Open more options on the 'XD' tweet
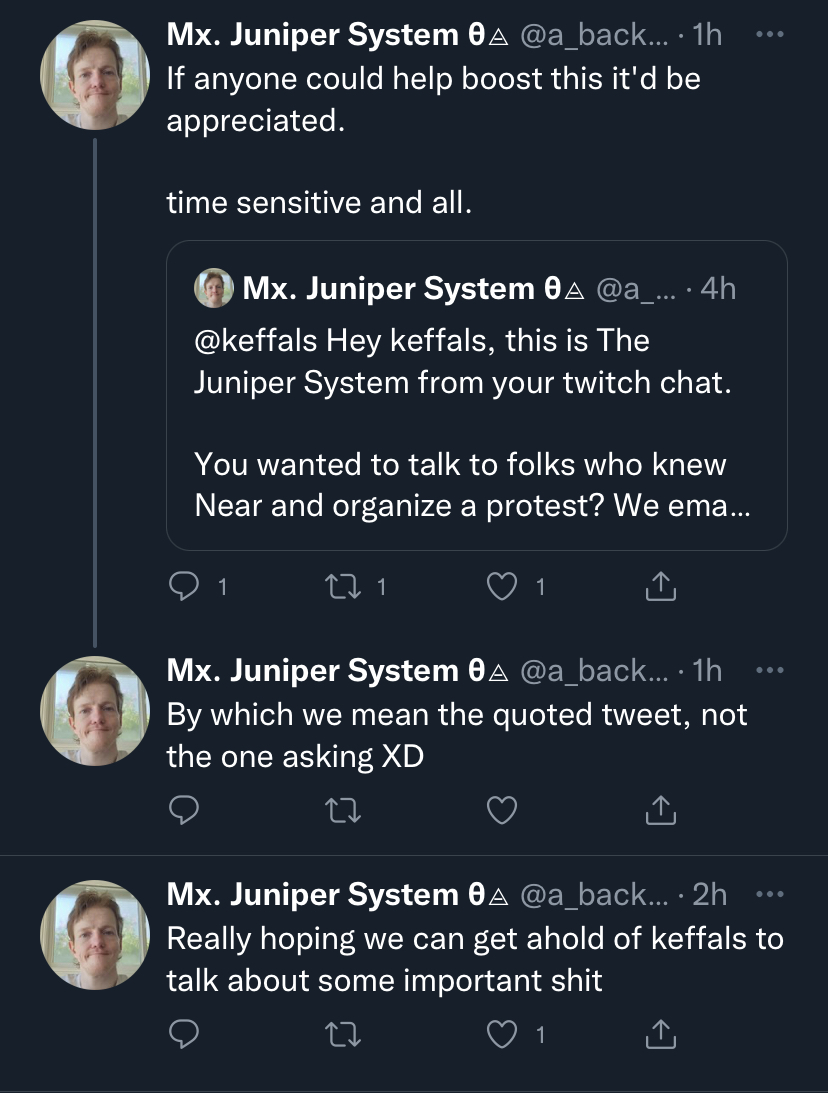Viewport: 828px width, 1093px height. point(769,670)
